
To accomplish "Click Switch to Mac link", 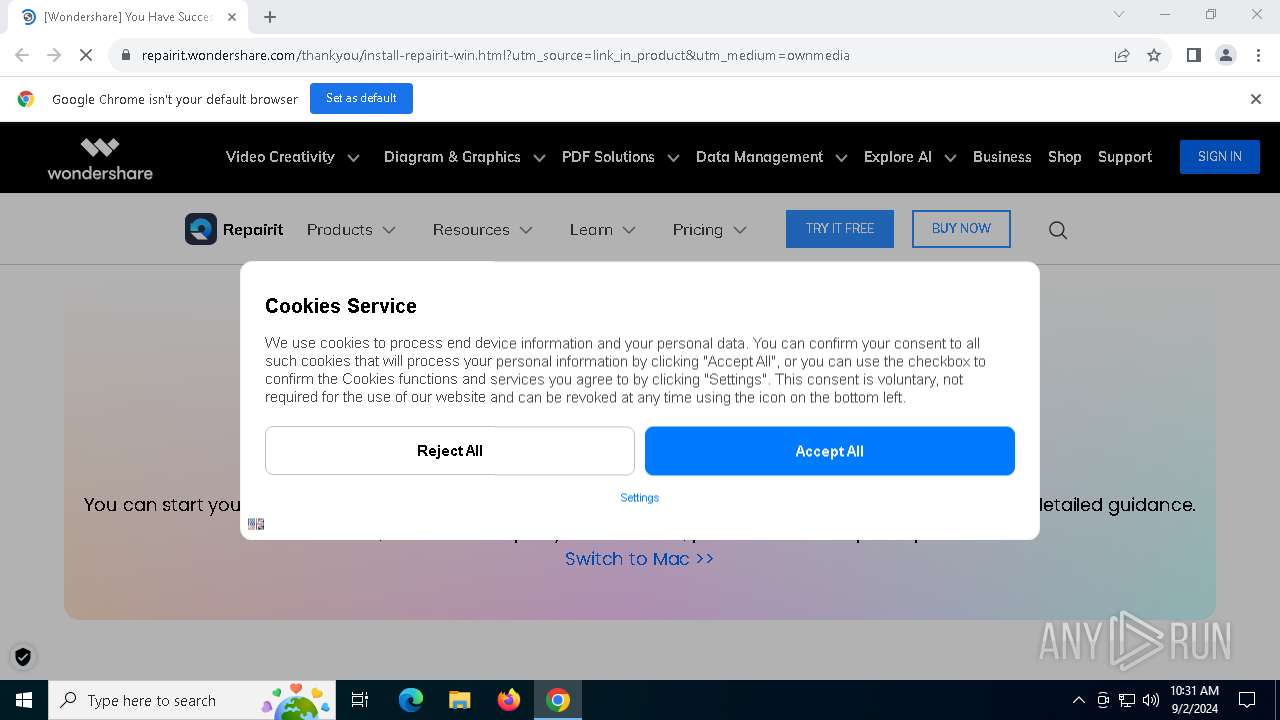I will tap(640, 559).
